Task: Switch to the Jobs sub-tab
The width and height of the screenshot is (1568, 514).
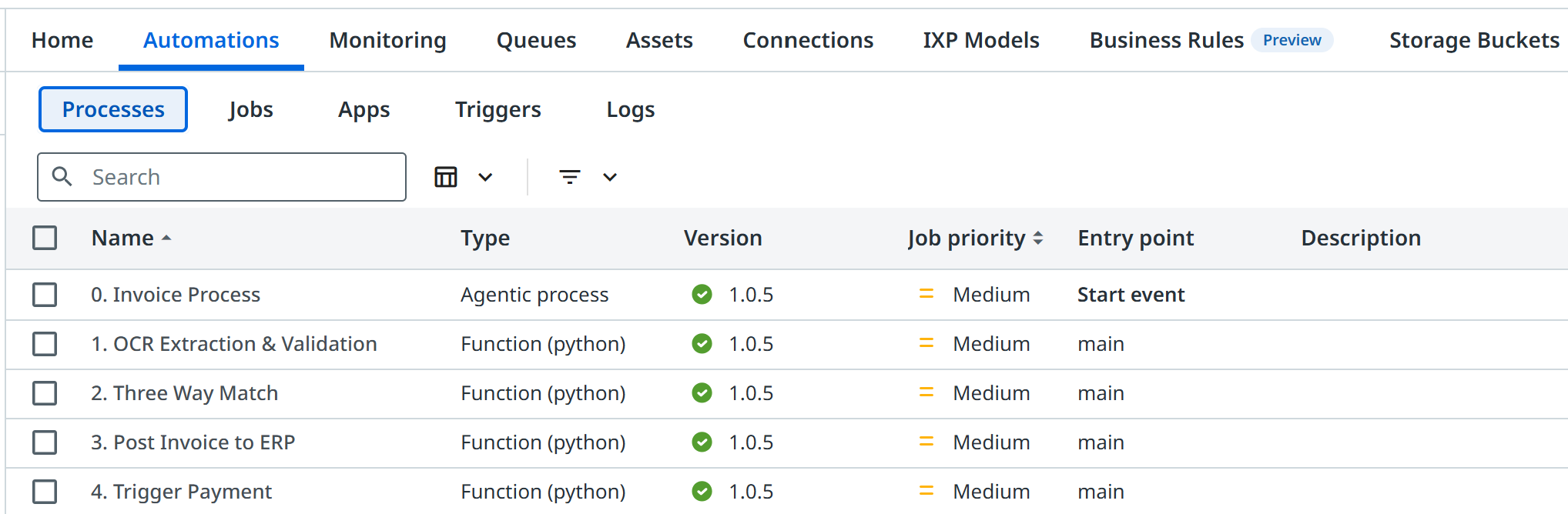Action: (x=251, y=109)
